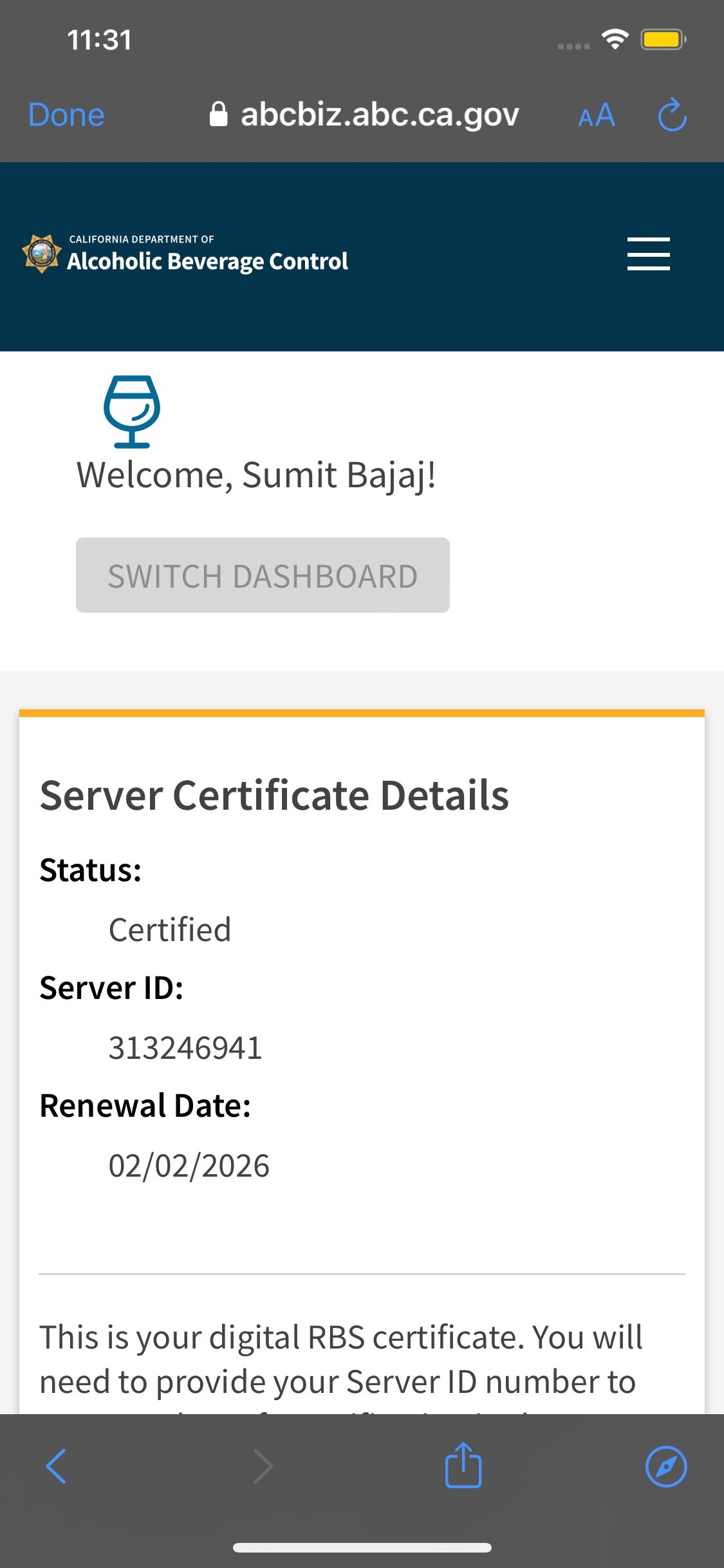Screen dimensions: 724x1568
Task: Tap the battery indicator icon
Action: (663, 40)
